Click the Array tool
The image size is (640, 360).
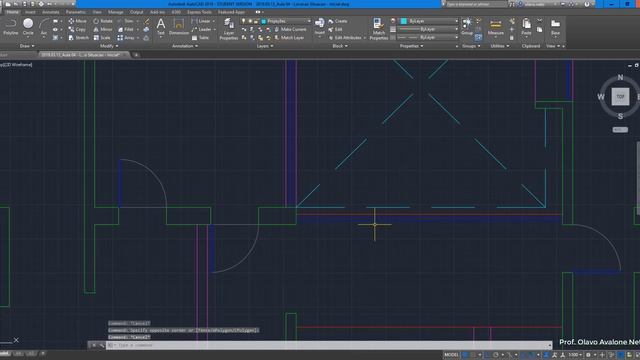[x=126, y=38]
